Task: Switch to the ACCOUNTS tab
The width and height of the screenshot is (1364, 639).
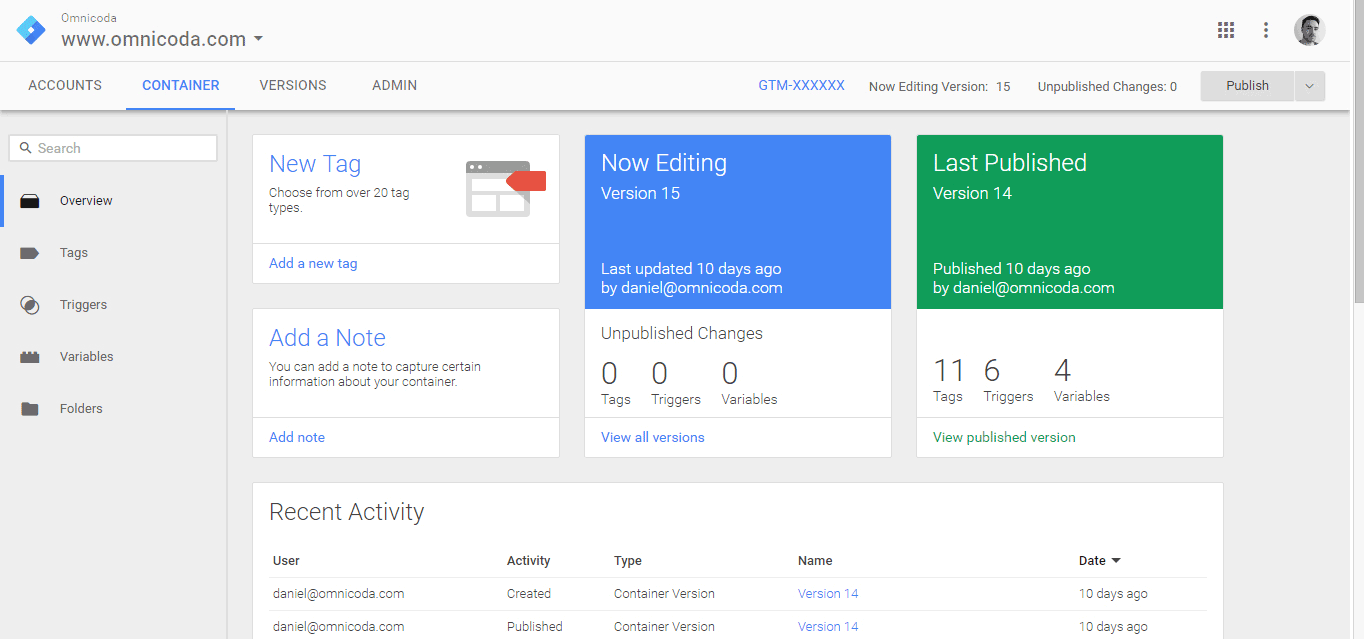Action: (64, 85)
